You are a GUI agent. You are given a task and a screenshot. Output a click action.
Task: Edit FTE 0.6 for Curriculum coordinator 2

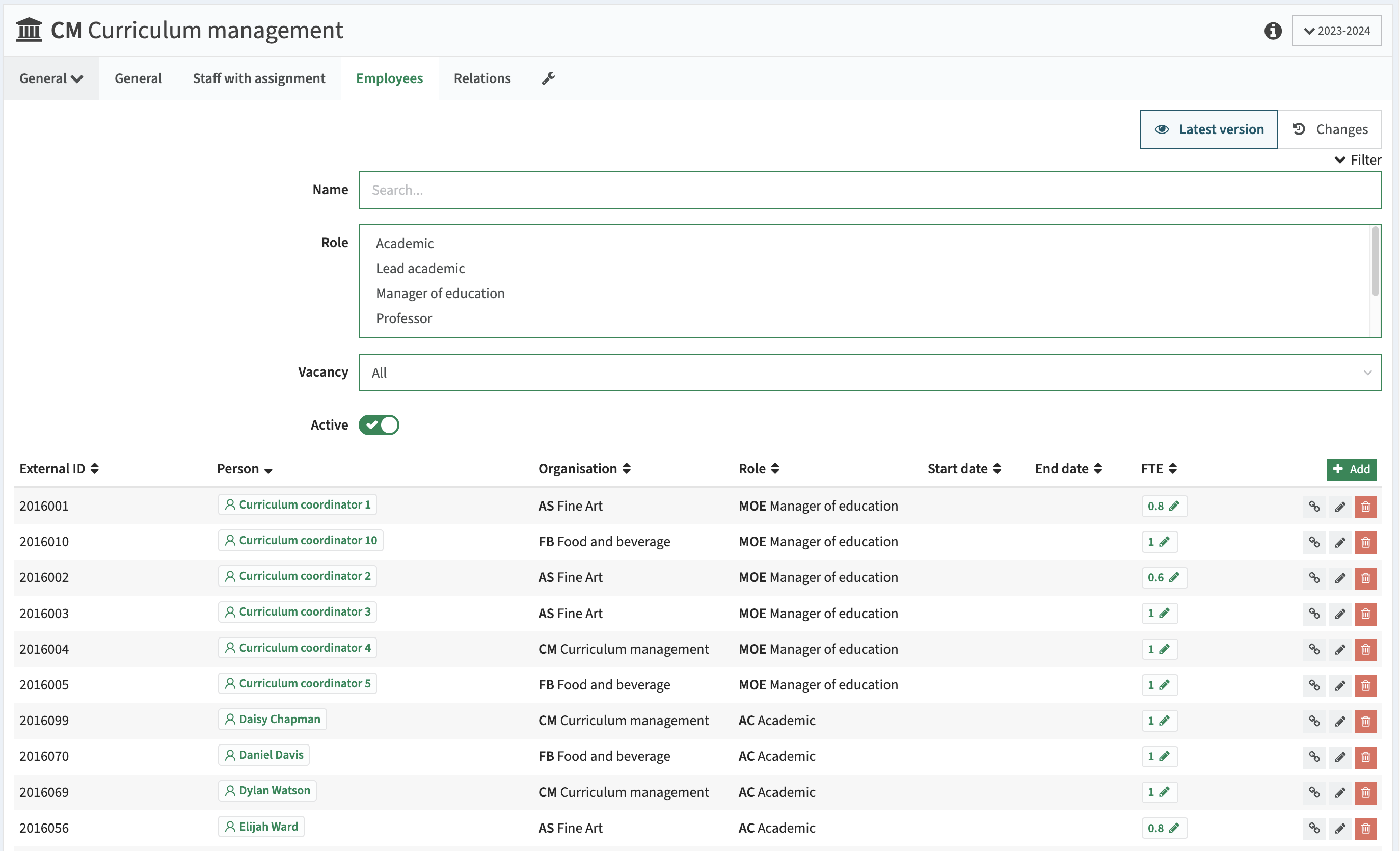[1164, 577]
